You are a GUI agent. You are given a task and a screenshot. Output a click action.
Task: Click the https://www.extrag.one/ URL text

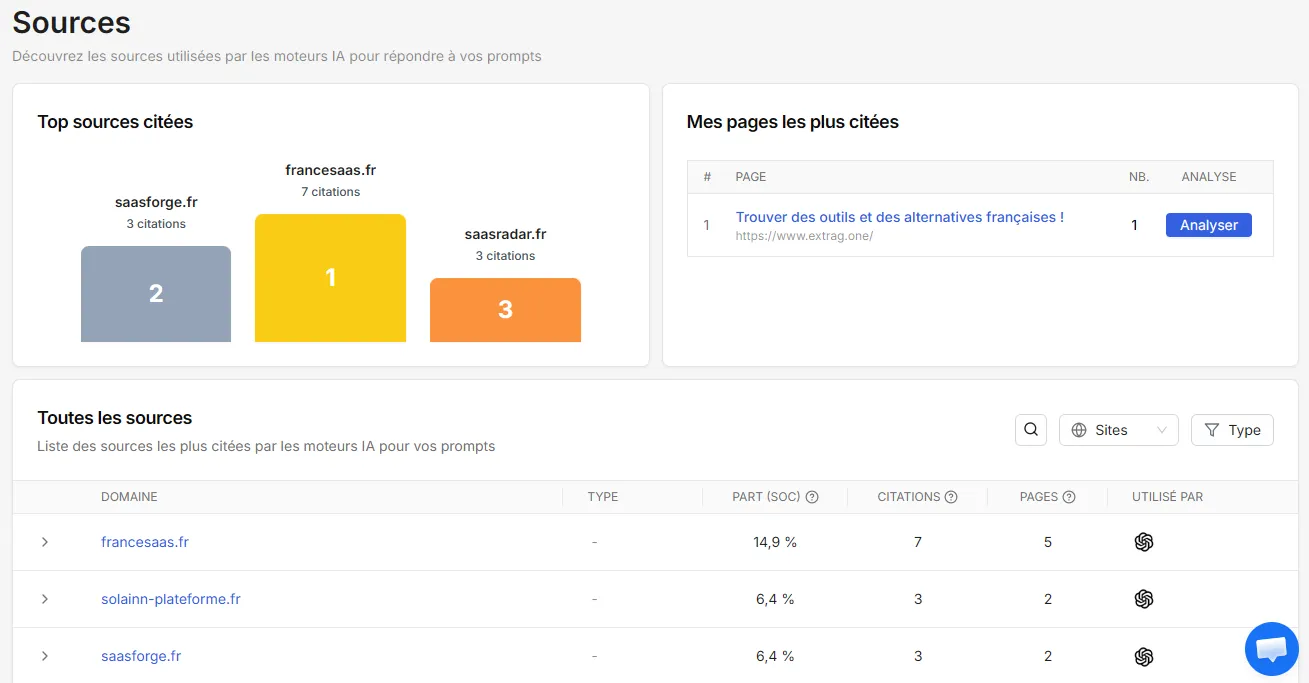804,236
